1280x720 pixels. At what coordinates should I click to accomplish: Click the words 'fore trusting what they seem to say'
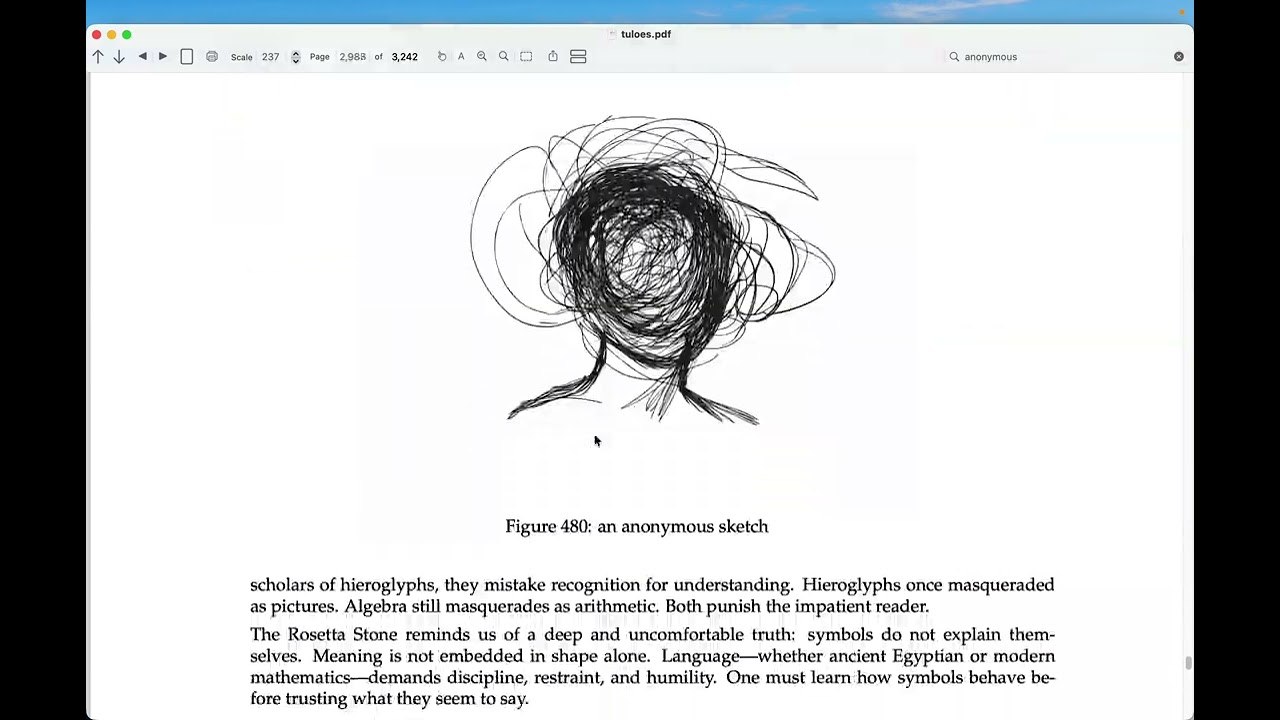[x=389, y=699]
